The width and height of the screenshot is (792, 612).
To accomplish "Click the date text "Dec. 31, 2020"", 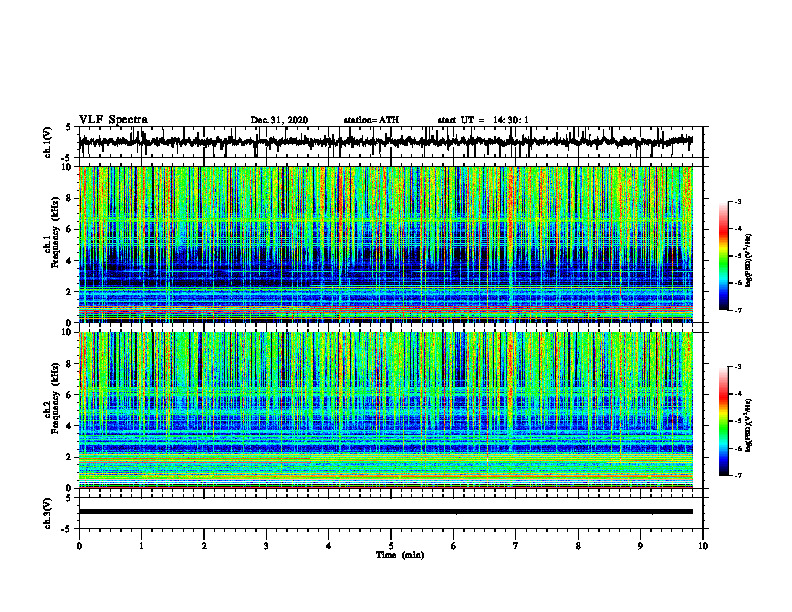I will coord(279,120).
